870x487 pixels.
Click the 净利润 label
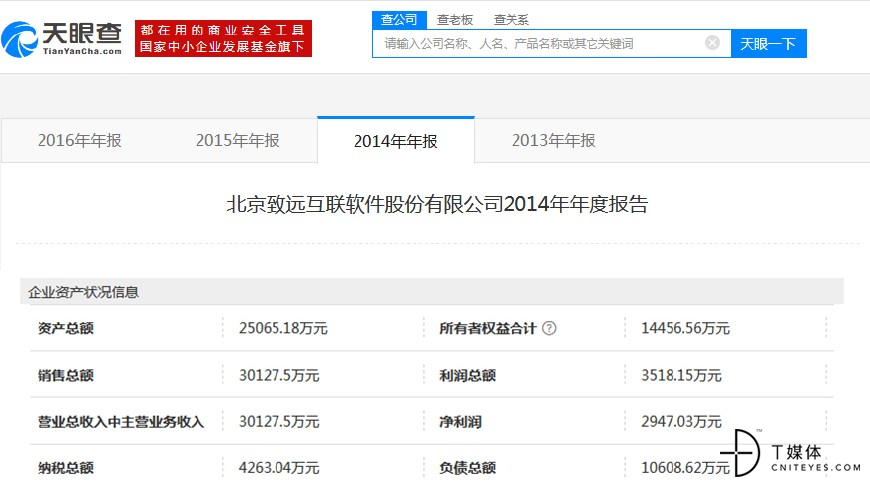tap(461, 422)
